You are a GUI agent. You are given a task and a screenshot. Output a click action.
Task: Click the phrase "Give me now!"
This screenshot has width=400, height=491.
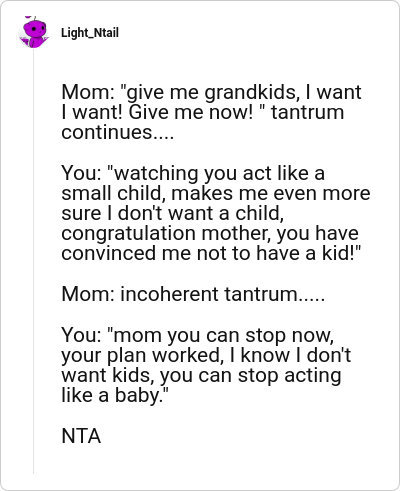click(191, 112)
